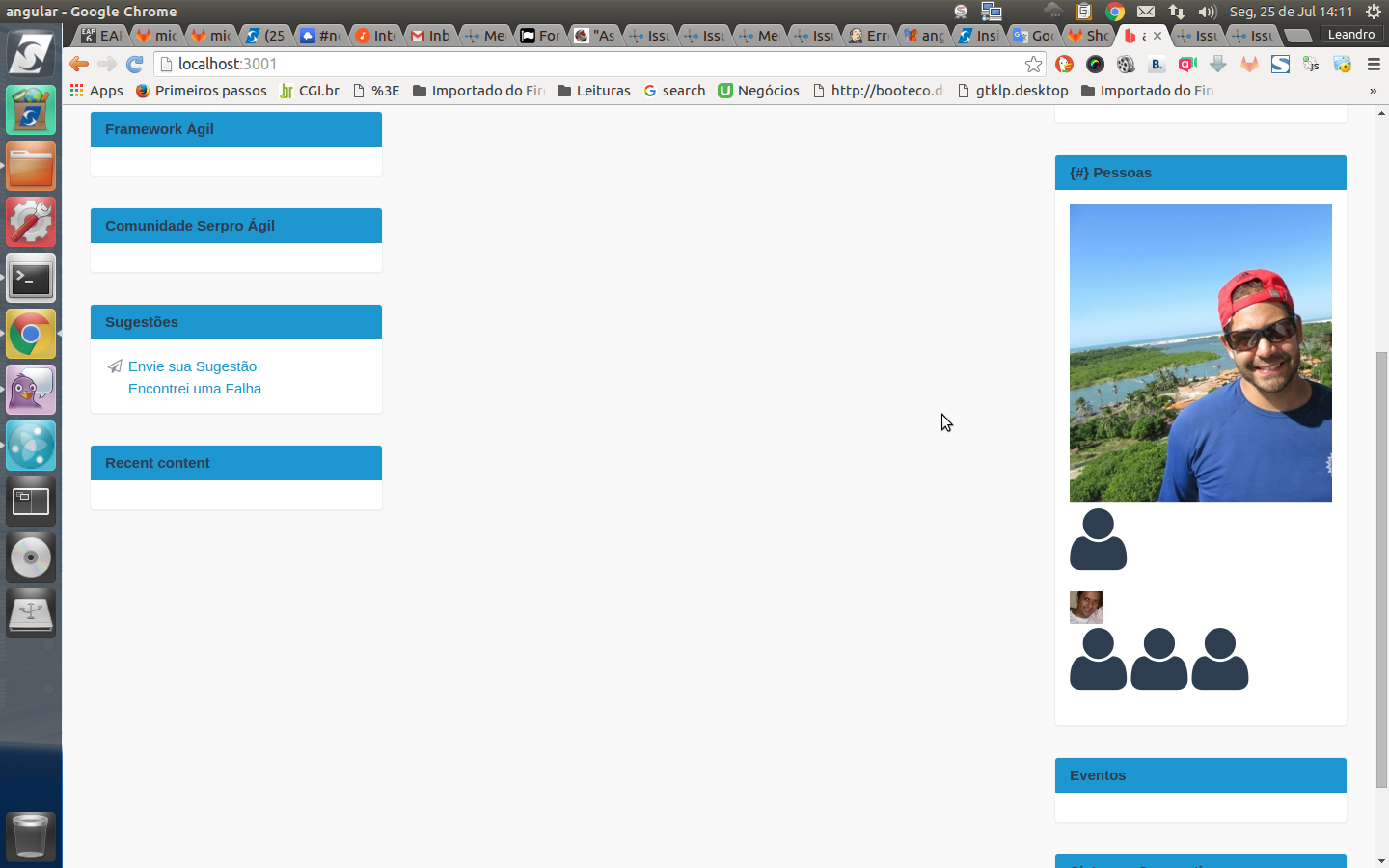
Task: Bookmark this page with the star icon
Action: [1033, 64]
